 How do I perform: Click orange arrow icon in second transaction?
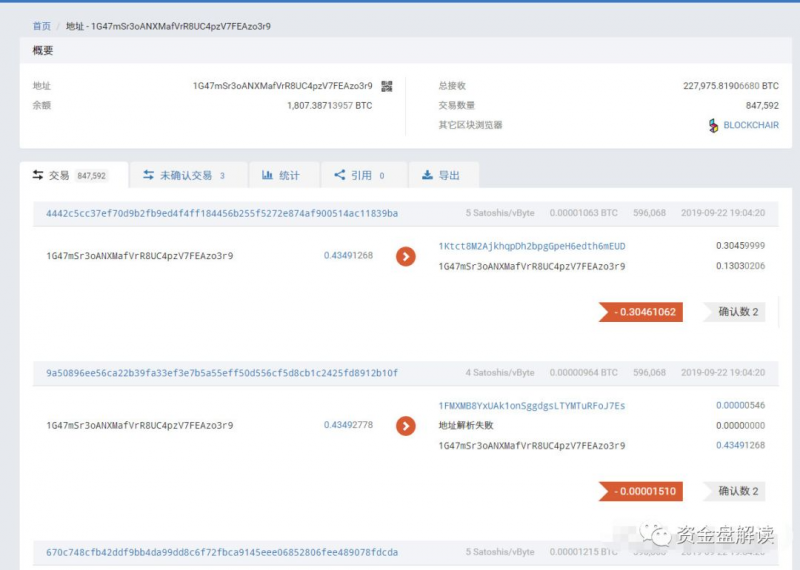point(406,426)
